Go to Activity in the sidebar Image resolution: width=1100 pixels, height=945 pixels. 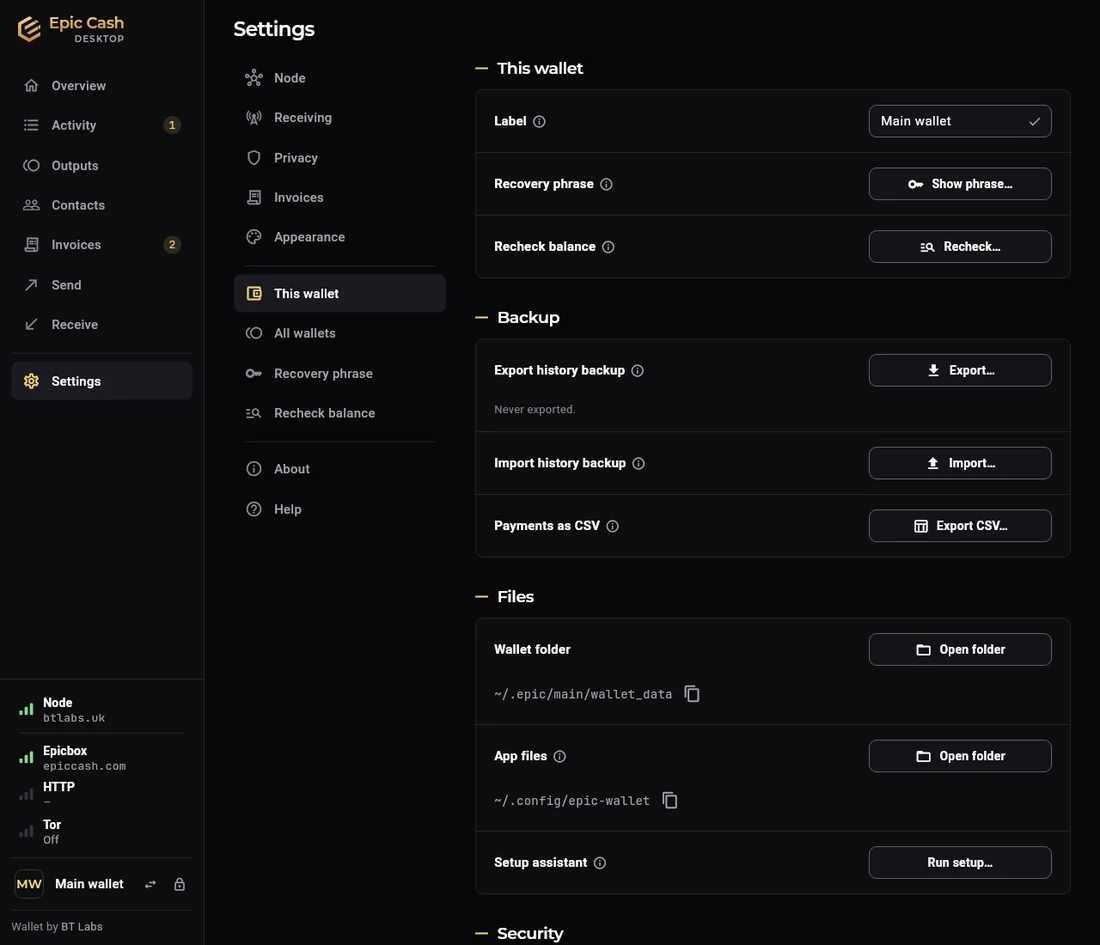click(x=102, y=125)
